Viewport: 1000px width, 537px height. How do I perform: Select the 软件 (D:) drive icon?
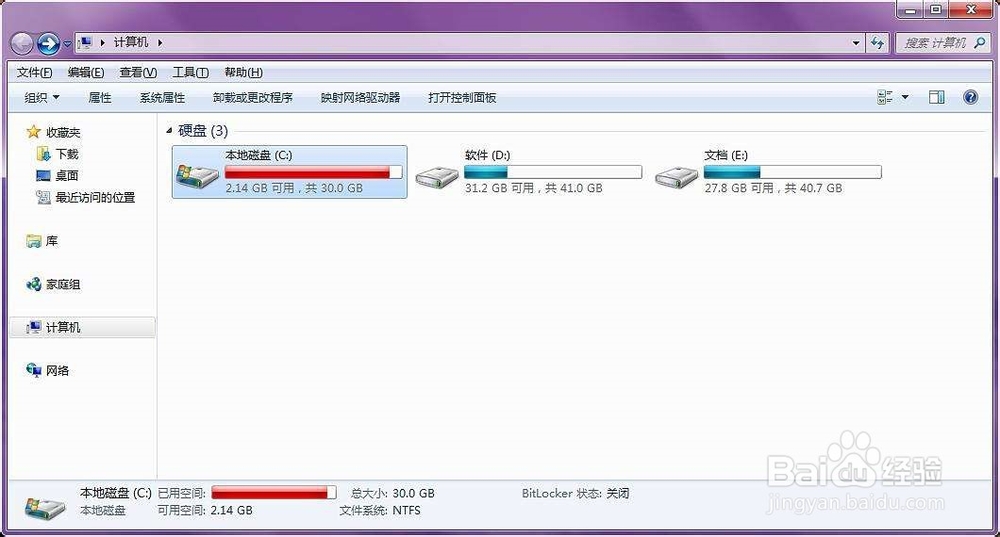pos(437,176)
